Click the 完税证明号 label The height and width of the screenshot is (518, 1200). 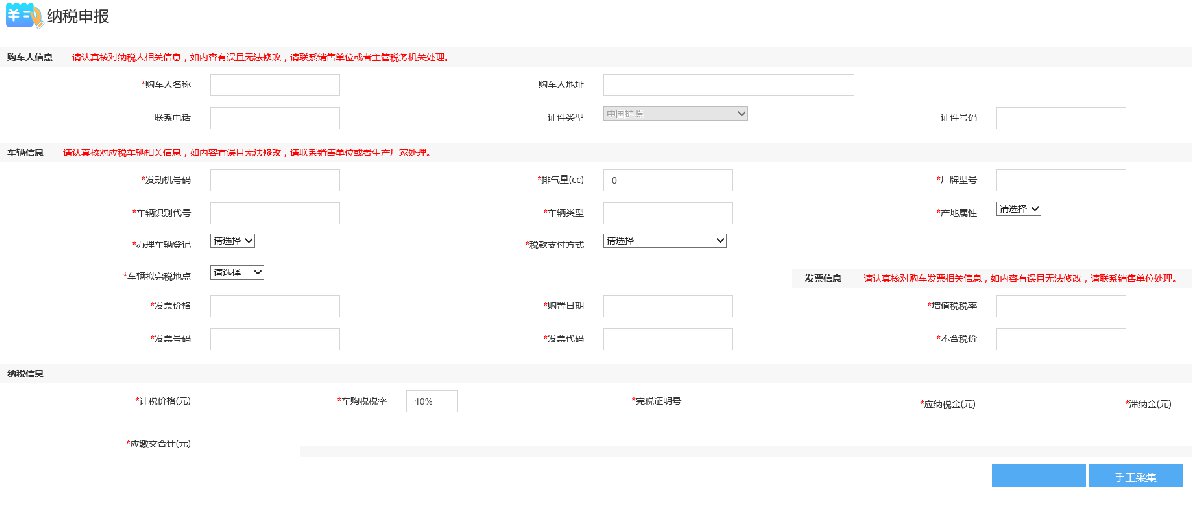pos(656,401)
